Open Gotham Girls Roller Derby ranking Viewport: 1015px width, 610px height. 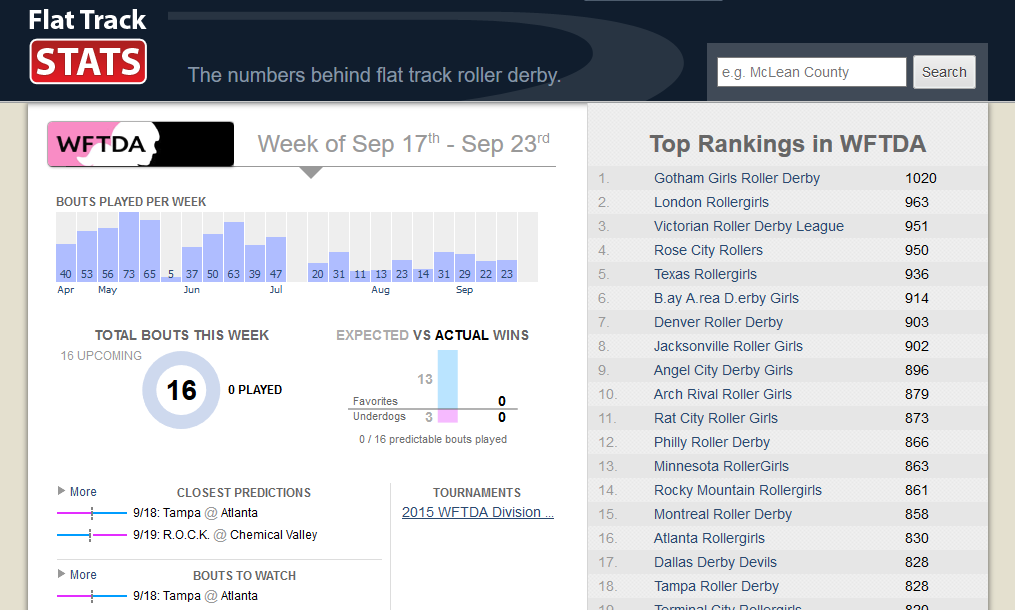[736, 178]
